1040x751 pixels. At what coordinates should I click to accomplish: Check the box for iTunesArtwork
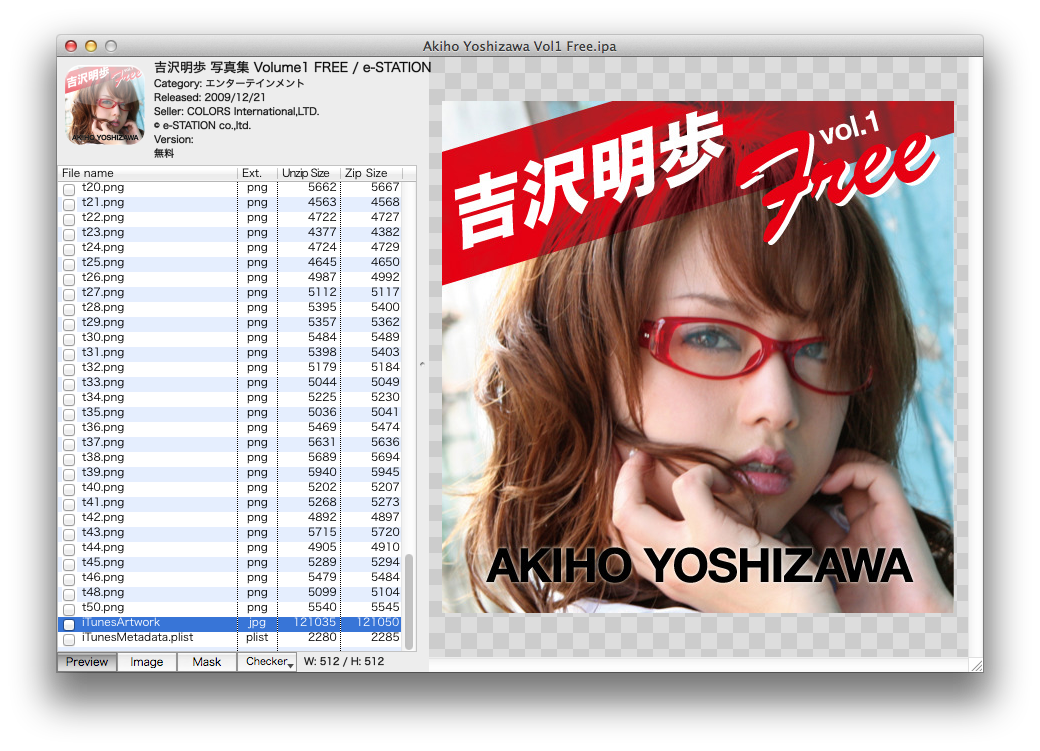tap(69, 624)
